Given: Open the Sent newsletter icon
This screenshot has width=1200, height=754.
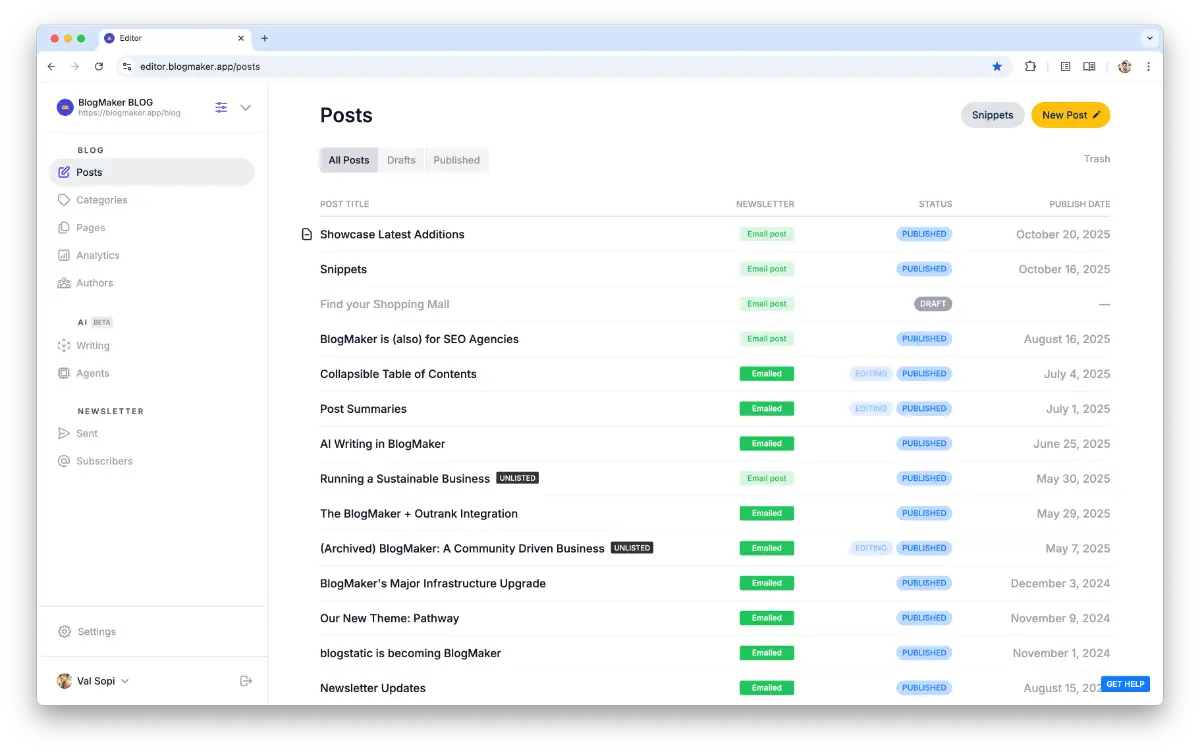Looking at the screenshot, I should (x=64, y=434).
